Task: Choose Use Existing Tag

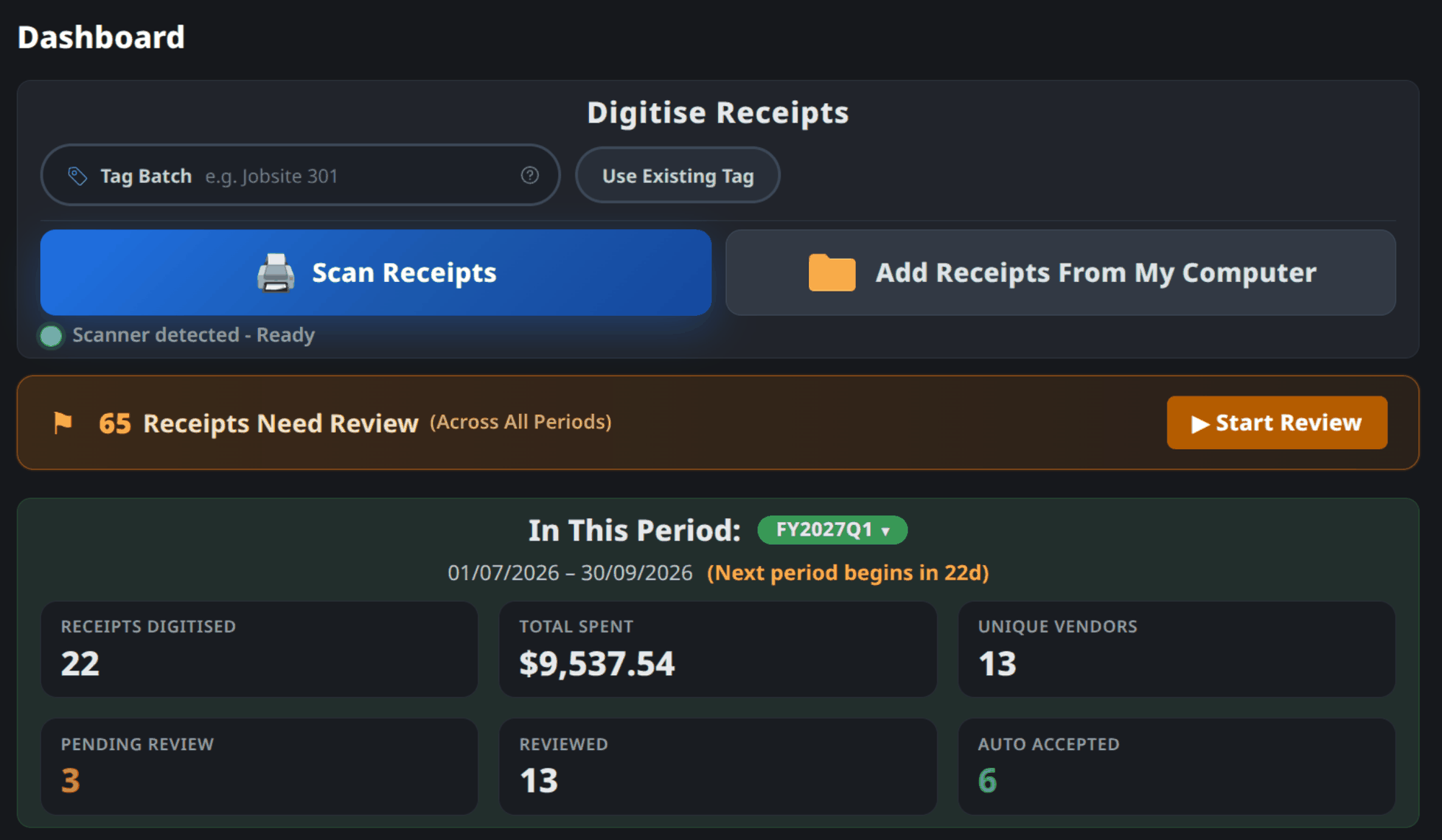Action: (x=678, y=175)
